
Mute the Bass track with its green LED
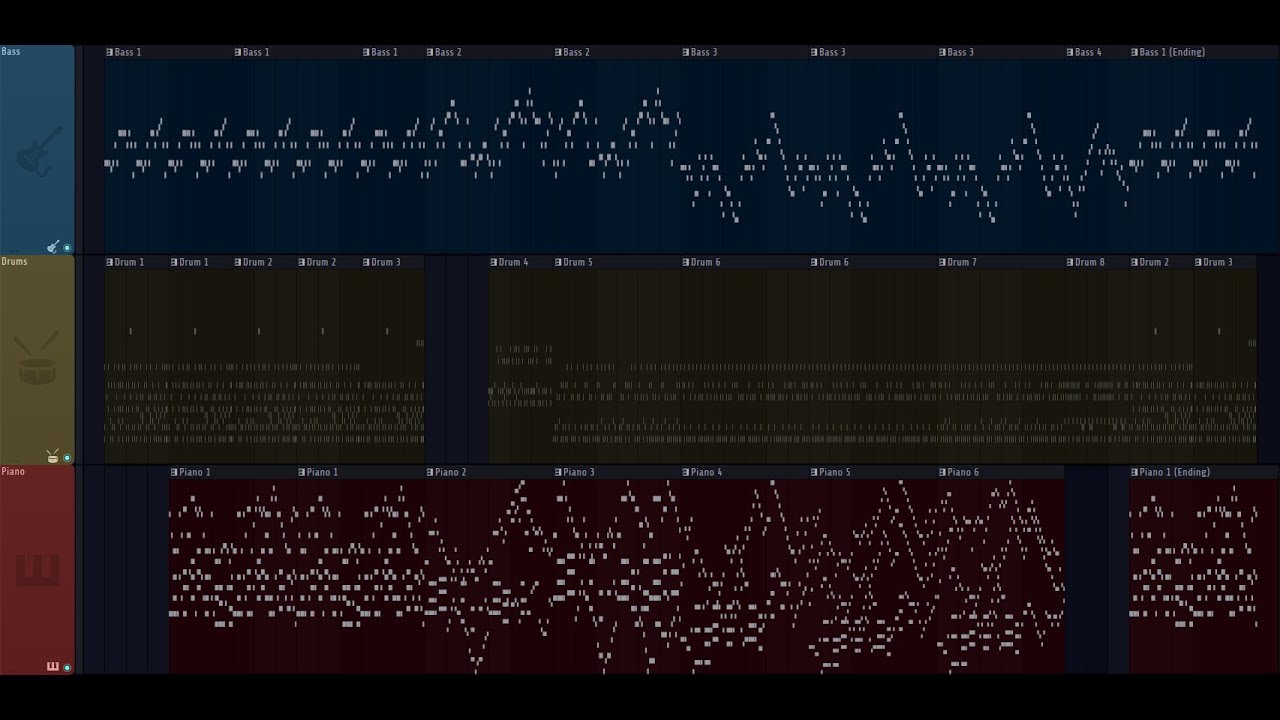67,248
